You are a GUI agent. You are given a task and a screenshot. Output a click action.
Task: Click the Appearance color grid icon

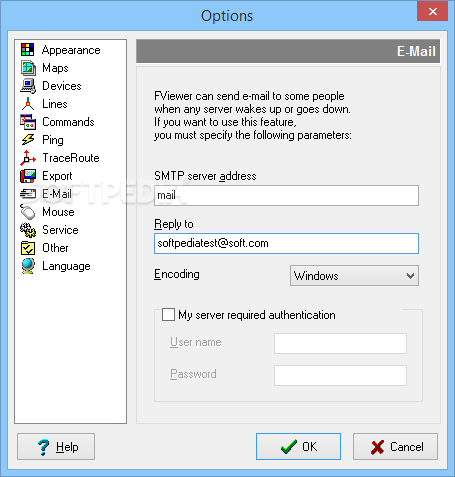point(27,50)
